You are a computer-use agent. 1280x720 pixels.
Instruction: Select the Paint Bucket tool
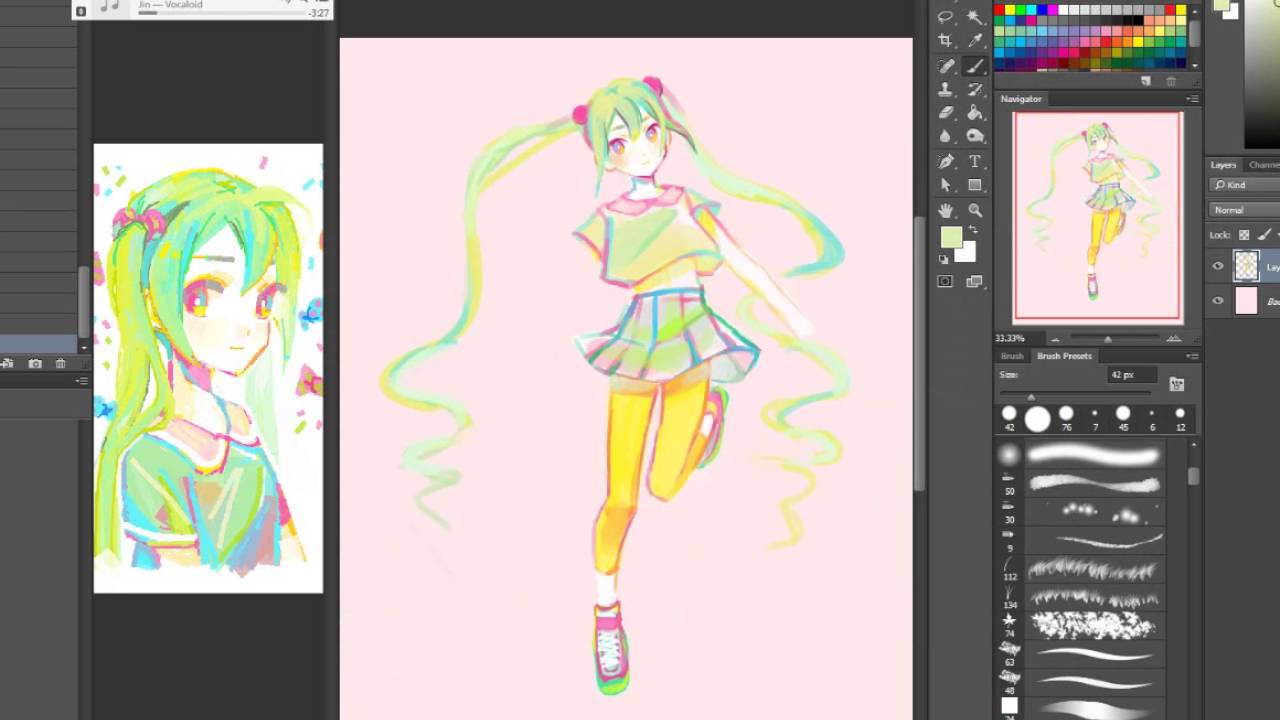click(x=975, y=113)
